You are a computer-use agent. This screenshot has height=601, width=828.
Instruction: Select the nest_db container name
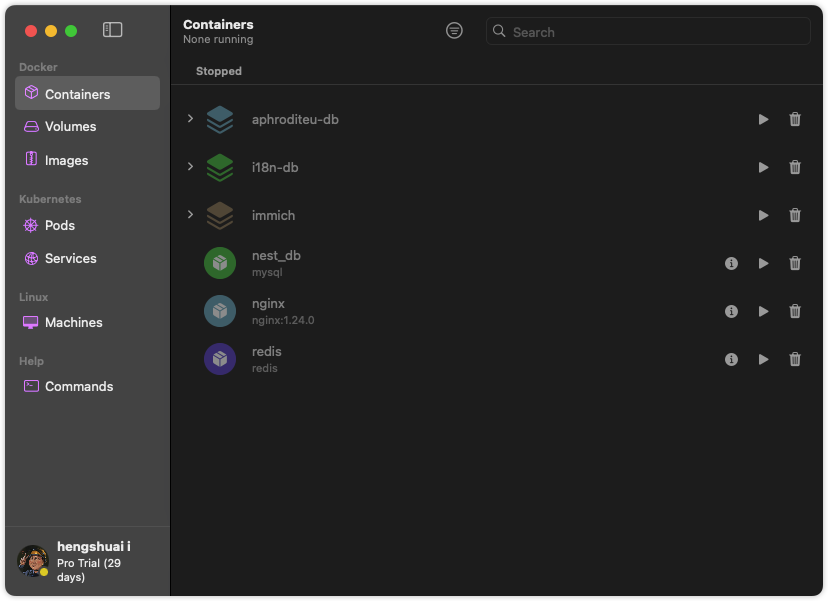coord(276,256)
